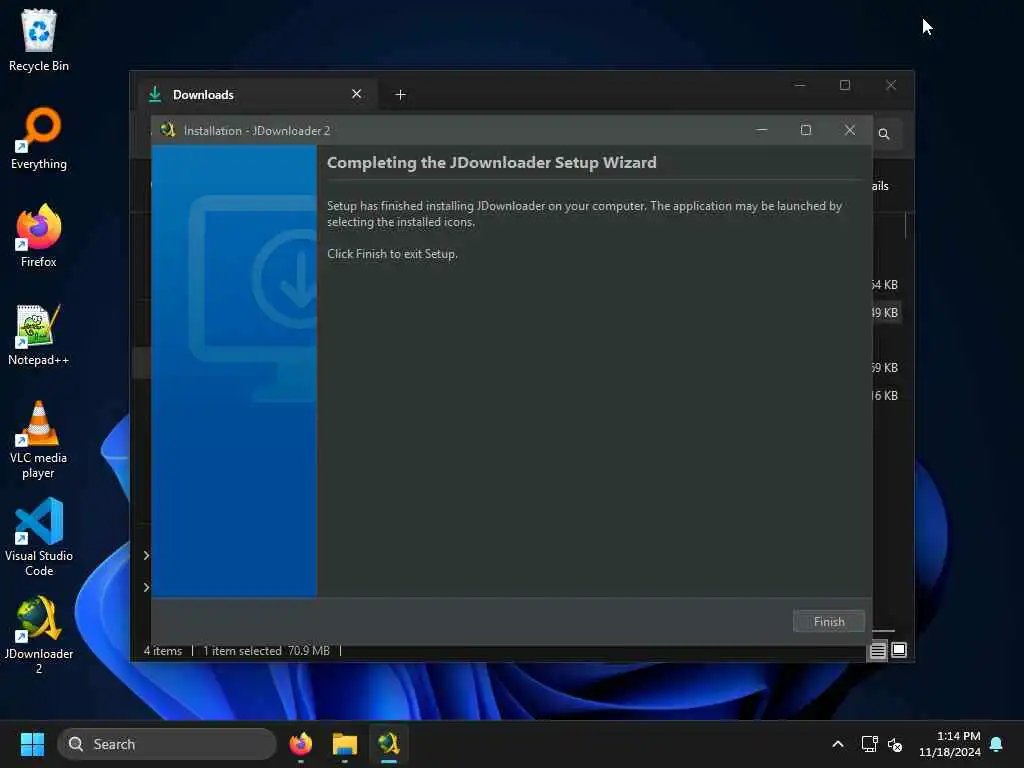Click the File Explorer search magnifier icon
Viewport: 1024px width, 768px height.
[x=884, y=134]
